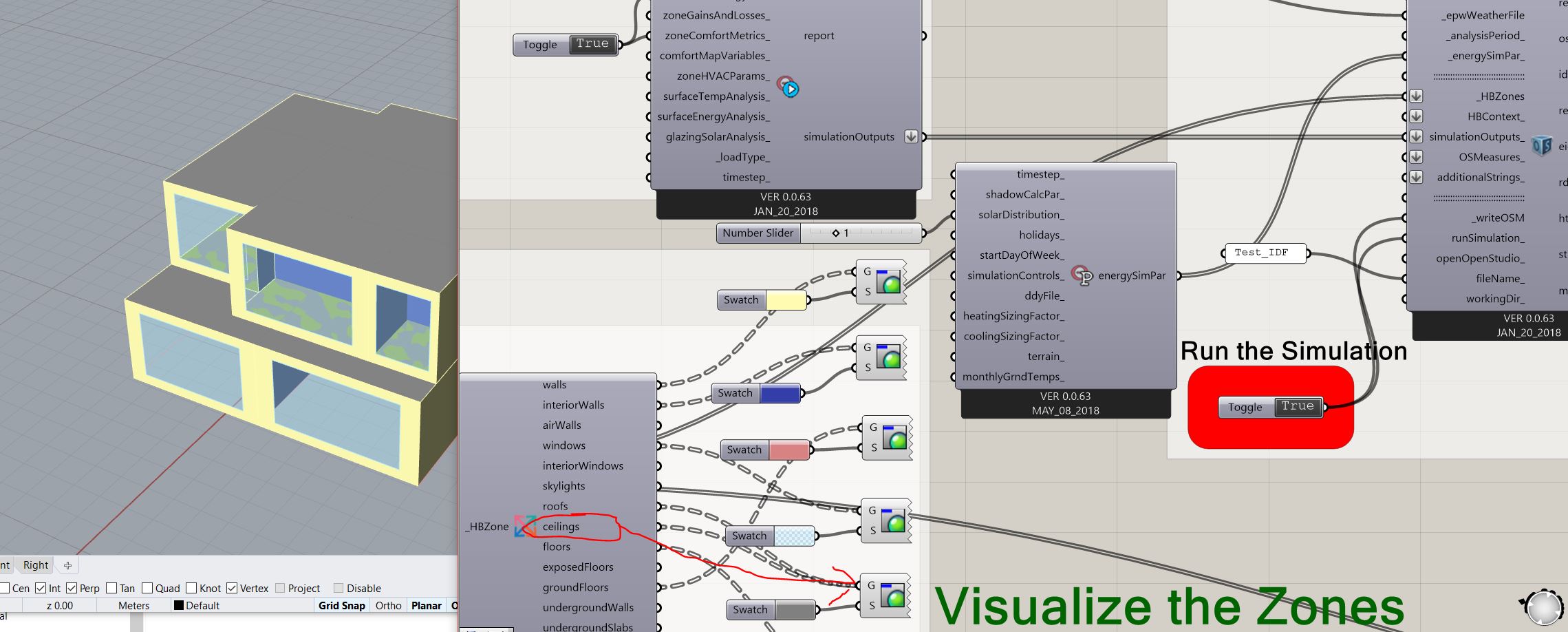
Task: Toggle Grid Snap in status bar
Action: pyautogui.click(x=341, y=606)
